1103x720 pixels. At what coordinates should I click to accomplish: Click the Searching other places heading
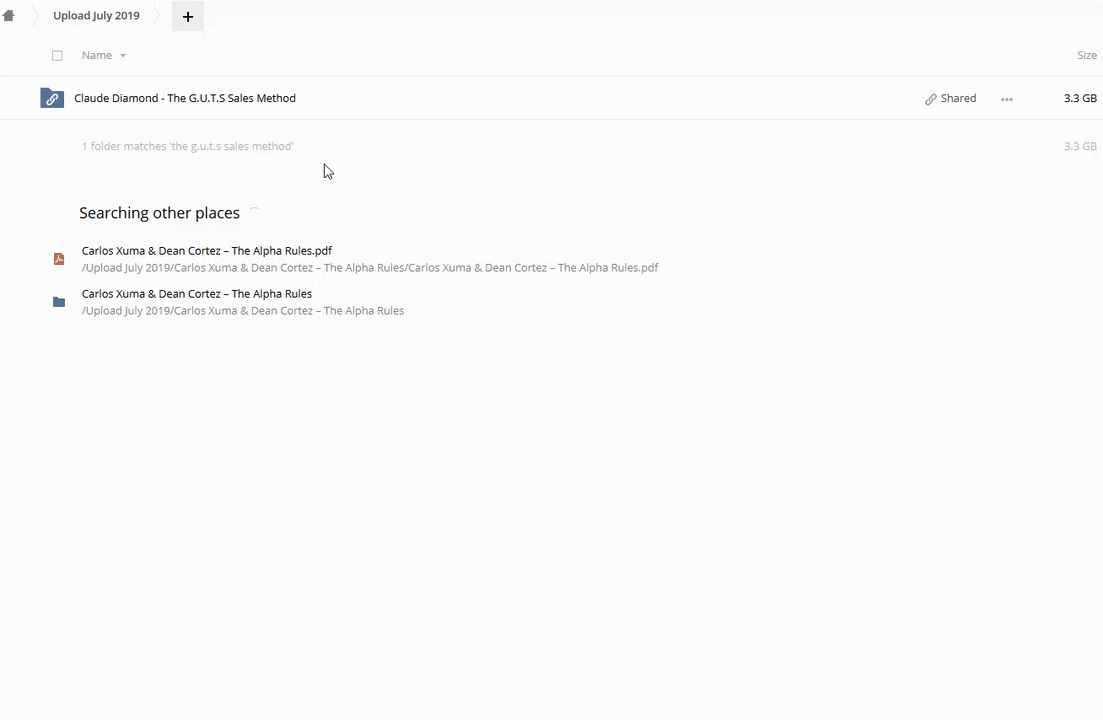[159, 213]
